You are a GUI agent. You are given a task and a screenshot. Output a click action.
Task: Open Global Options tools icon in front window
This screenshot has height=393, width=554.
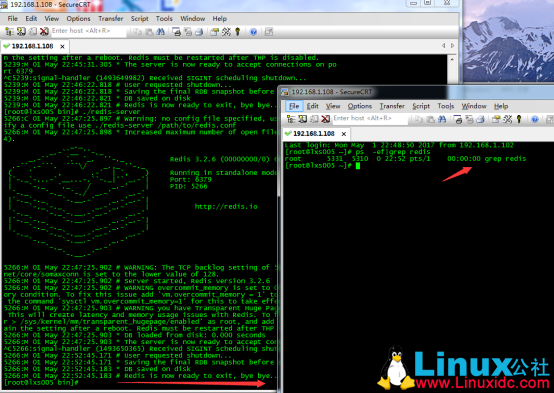pyautogui.click(x=508, y=119)
